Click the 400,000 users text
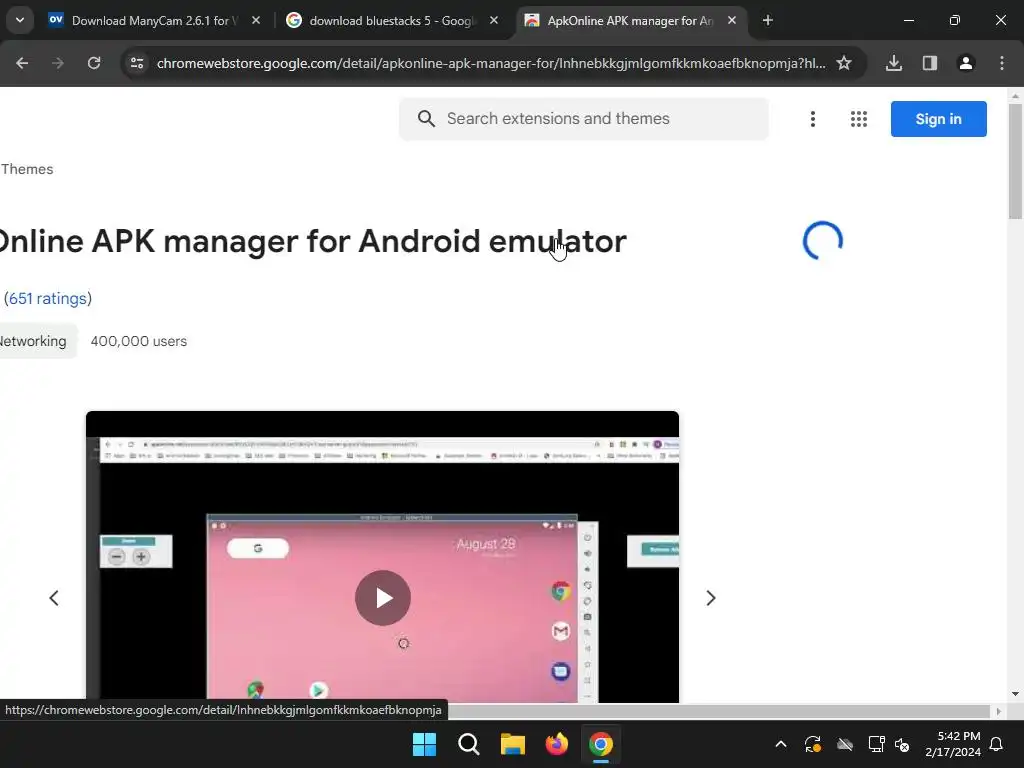This screenshot has width=1024, height=768. (x=138, y=341)
